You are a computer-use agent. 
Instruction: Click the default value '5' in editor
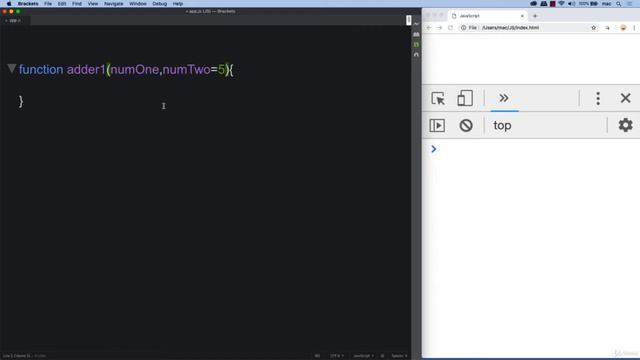coord(221,69)
